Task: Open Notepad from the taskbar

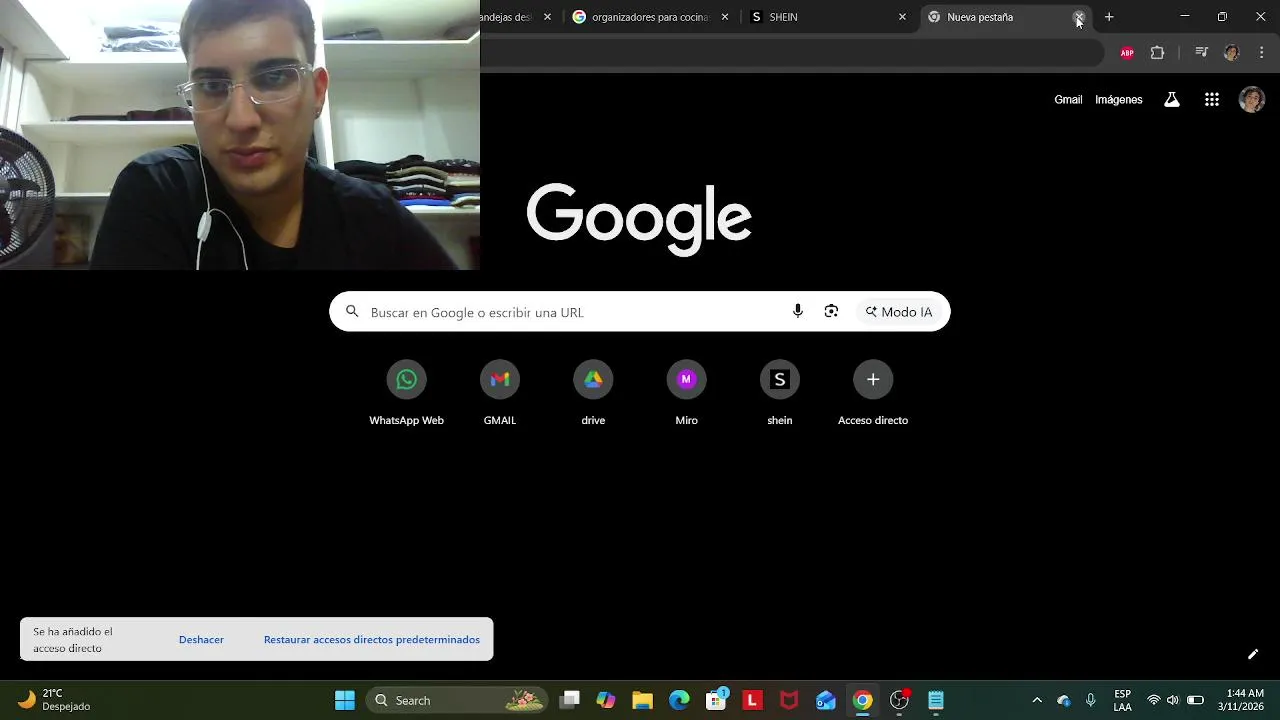Action: 936,700
